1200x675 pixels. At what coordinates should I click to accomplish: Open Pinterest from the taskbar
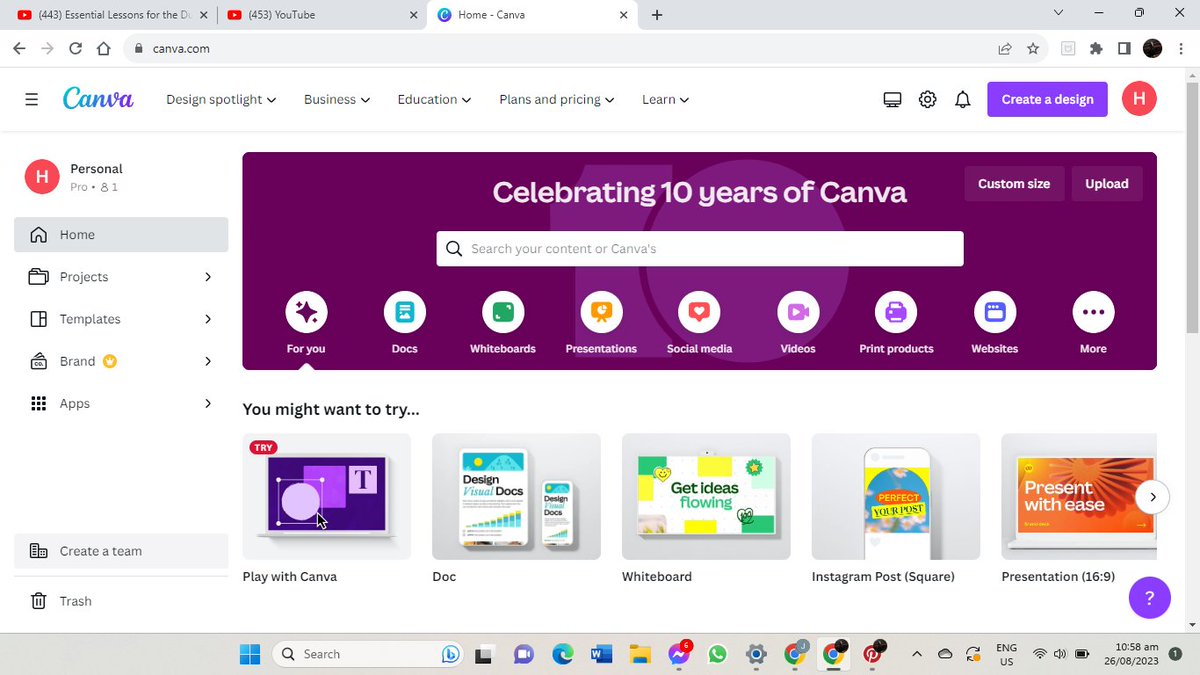(873, 654)
